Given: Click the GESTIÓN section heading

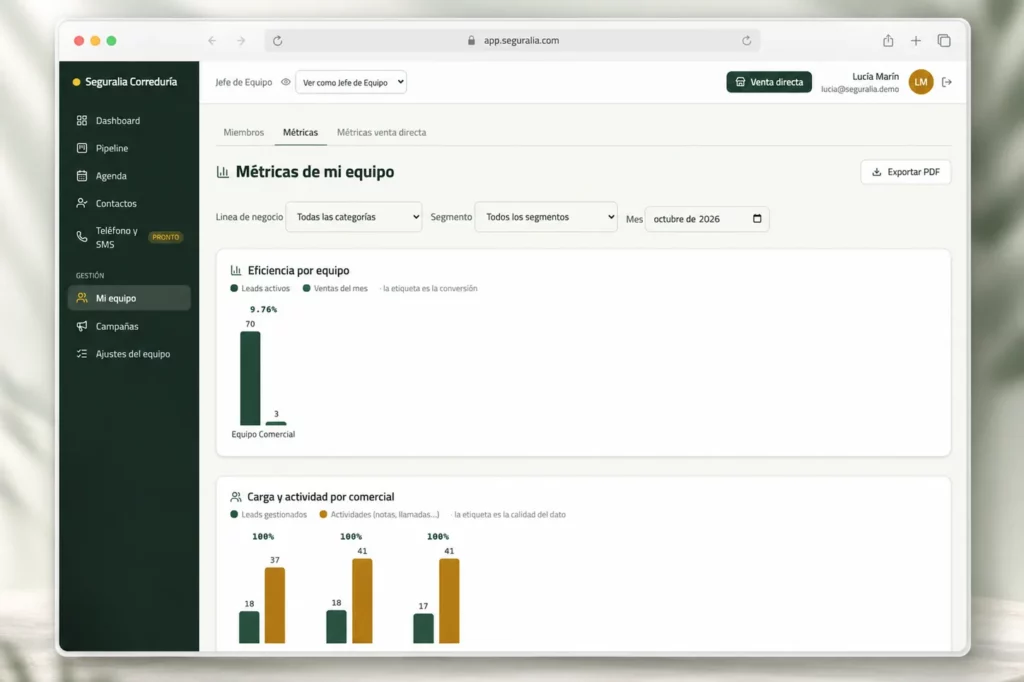Looking at the screenshot, I should click(x=90, y=276).
